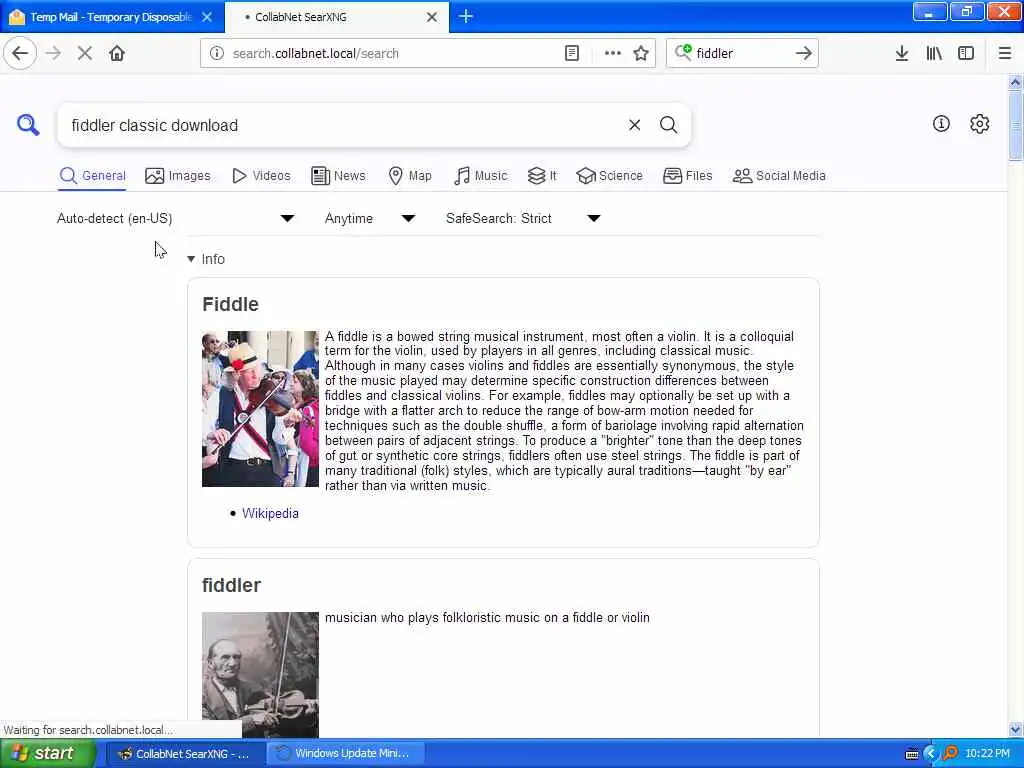The height and width of the screenshot is (768, 1024).
Task: Show the sidebar panel
Action: tap(966, 53)
